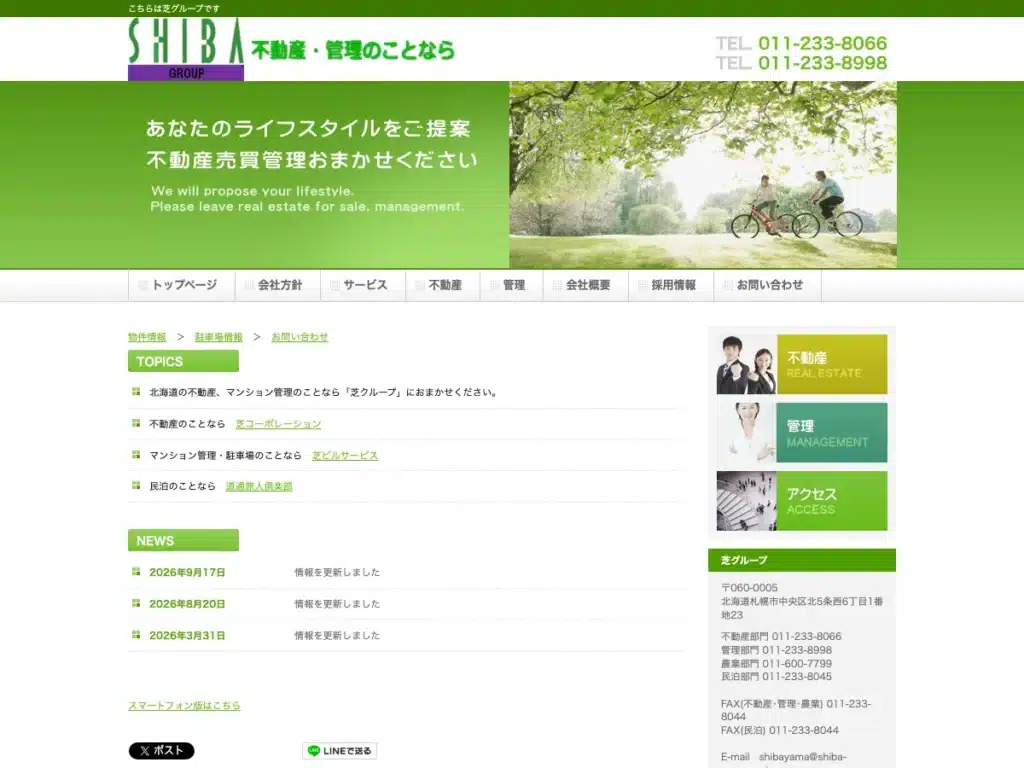Click the SHIBA GROUP logo
Viewport: 1024px width, 768px height.
(x=186, y=49)
